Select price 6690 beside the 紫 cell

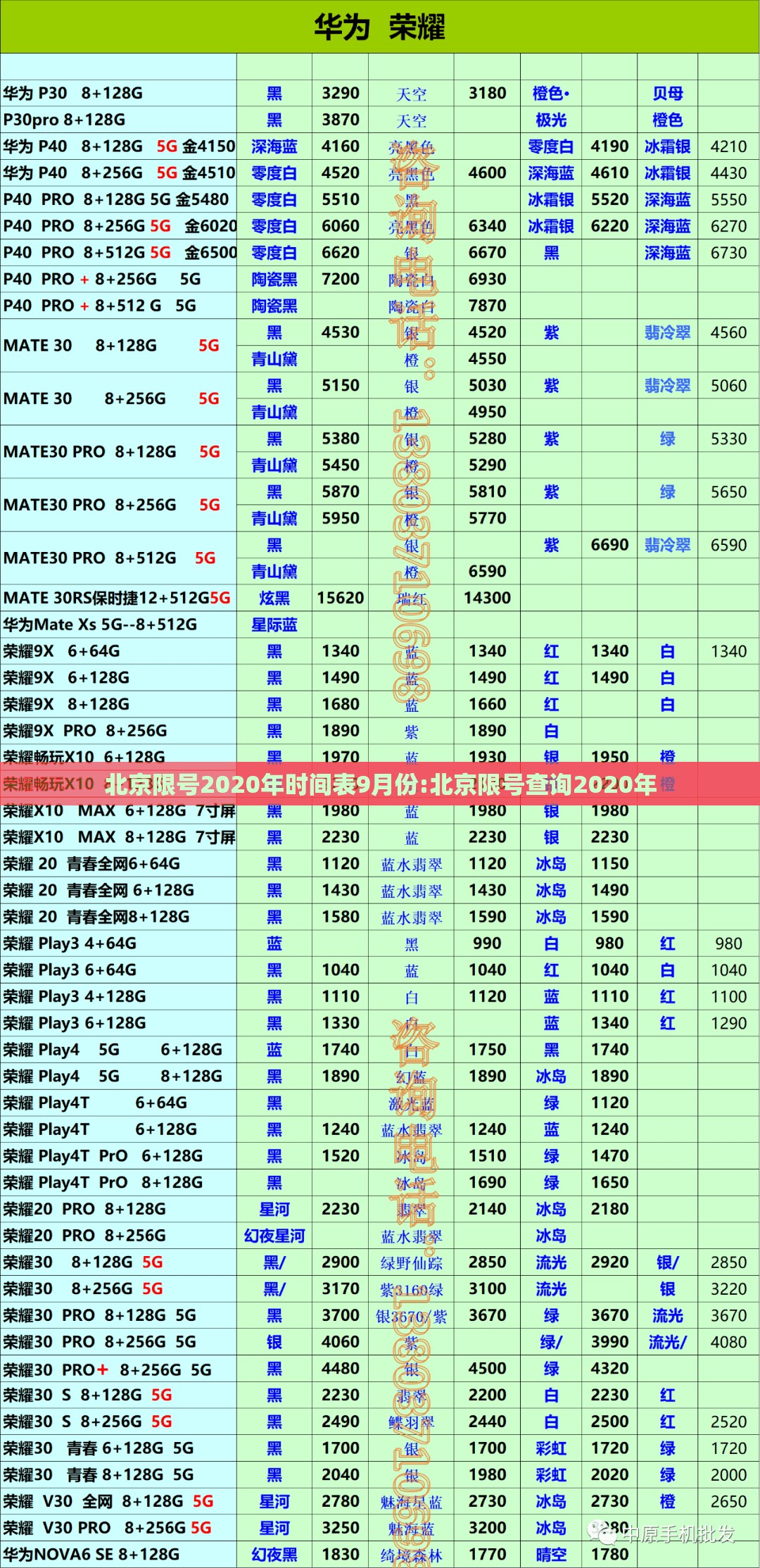(x=609, y=544)
